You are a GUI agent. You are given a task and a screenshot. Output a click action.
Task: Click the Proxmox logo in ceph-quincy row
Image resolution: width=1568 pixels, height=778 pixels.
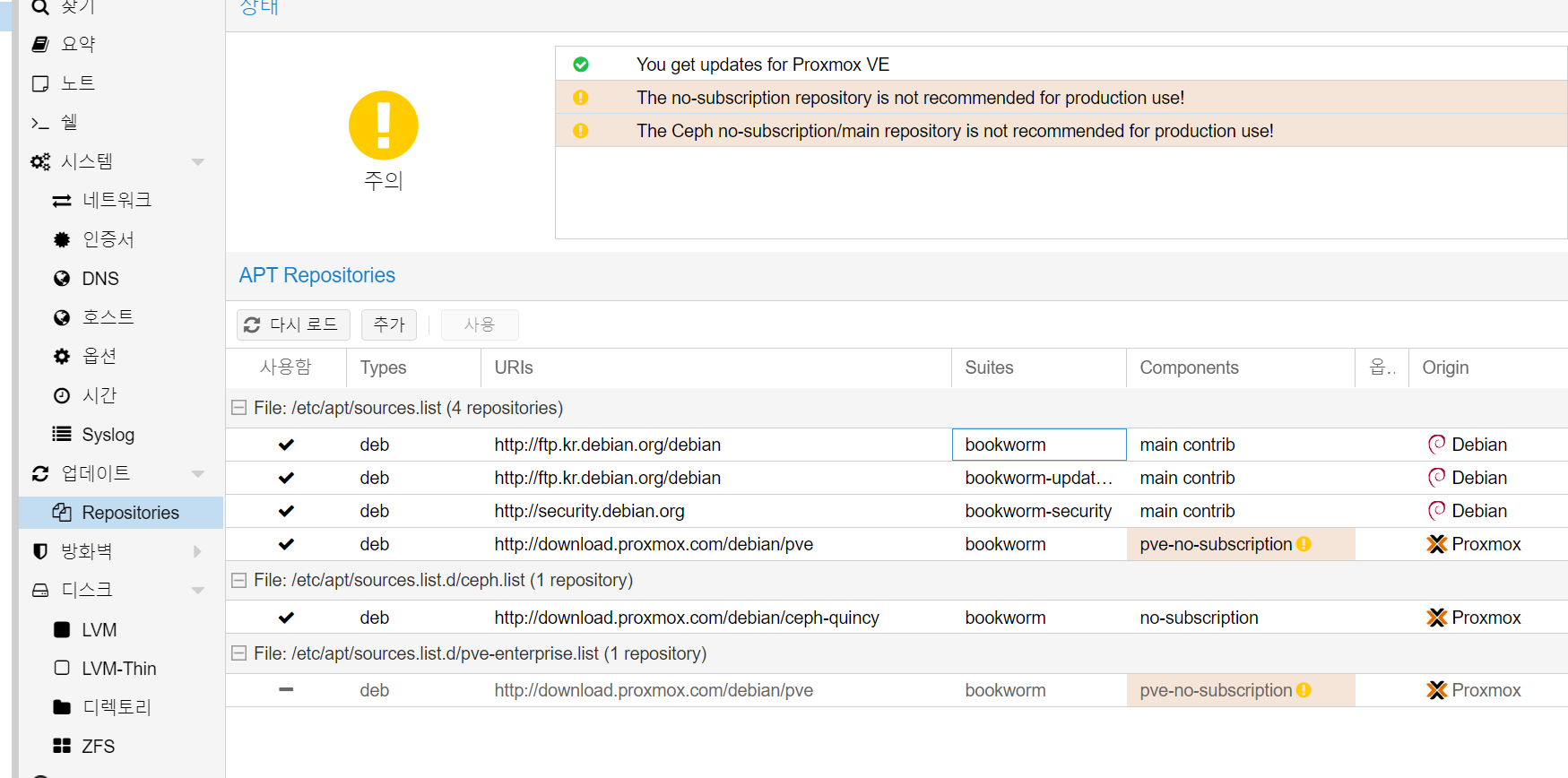tap(1437, 618)
